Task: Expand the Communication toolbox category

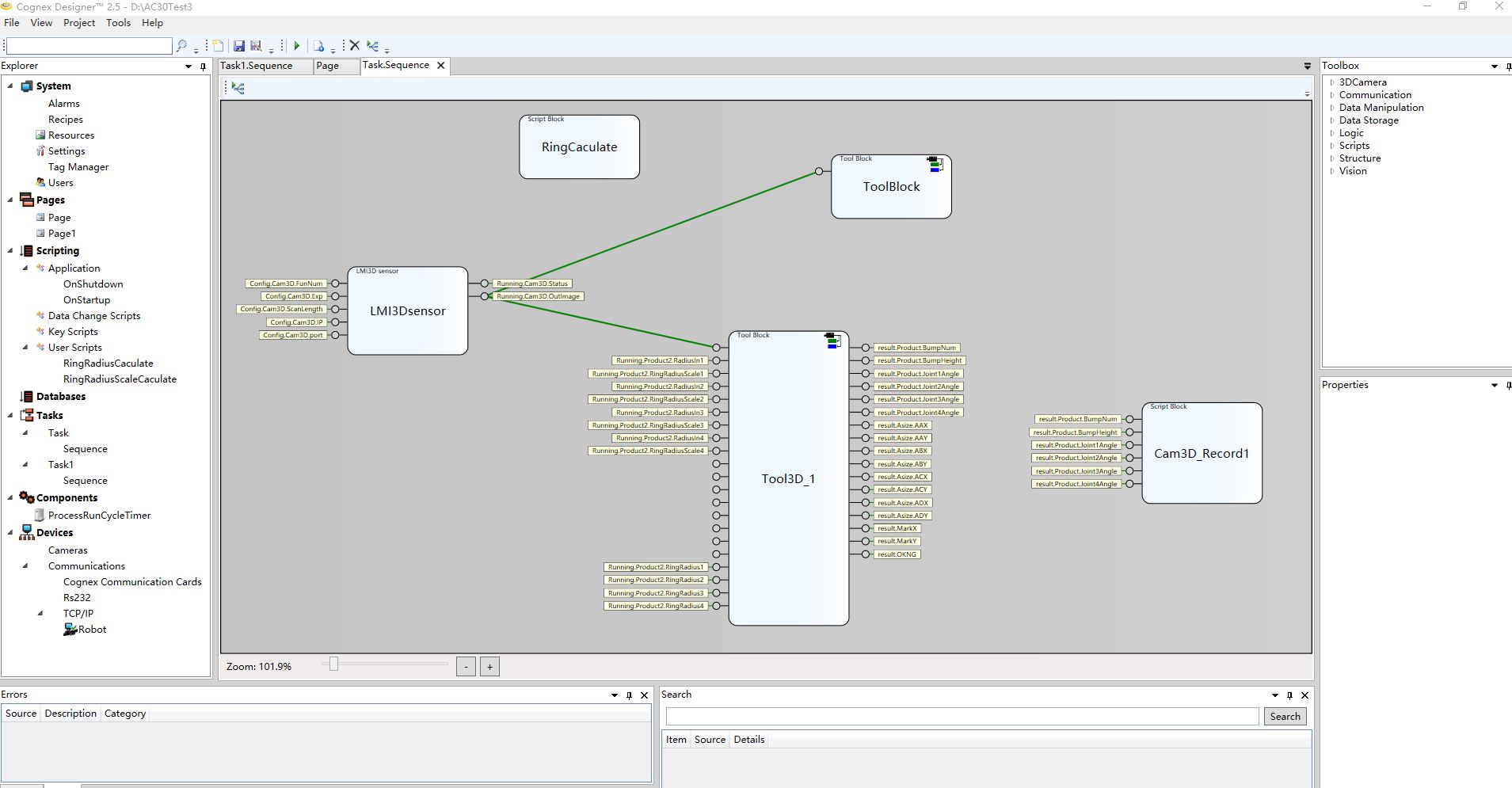Action: click(x=1332, y=95)
